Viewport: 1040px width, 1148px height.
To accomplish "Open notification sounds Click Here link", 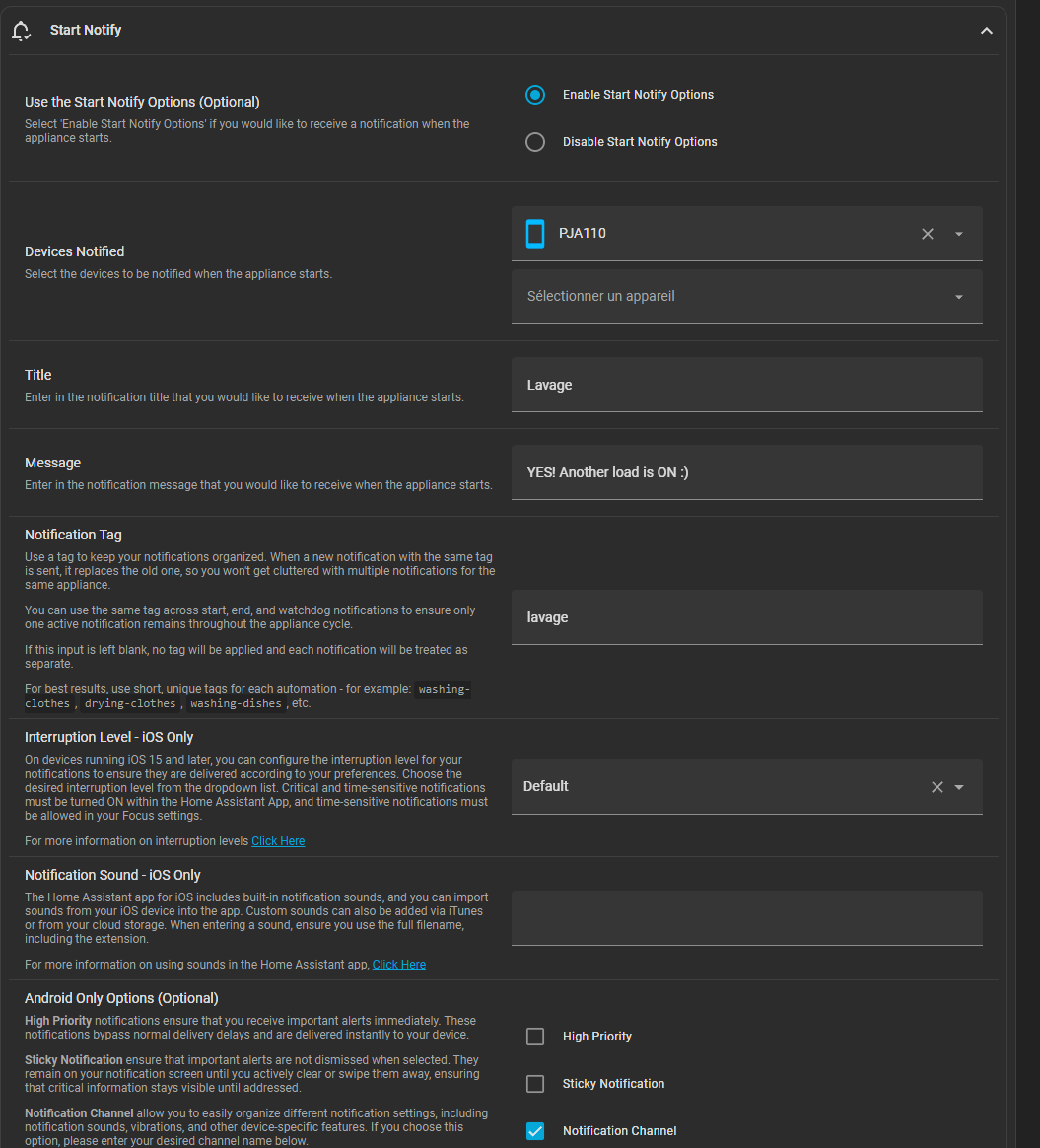I will [399, 965].
